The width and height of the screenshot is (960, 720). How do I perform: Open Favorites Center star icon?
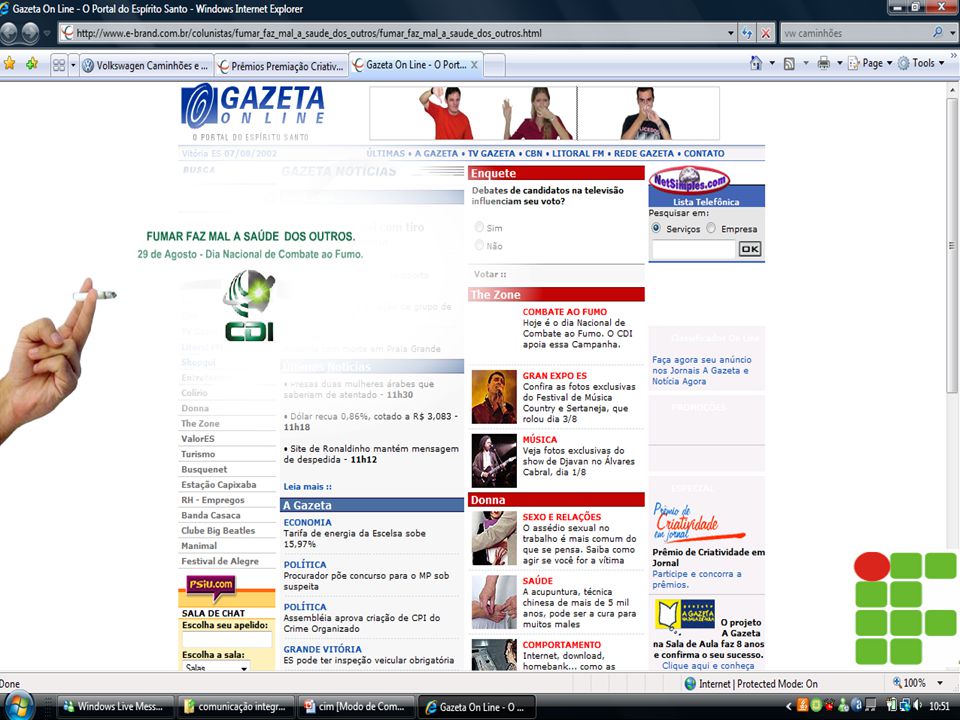[10, 63]
